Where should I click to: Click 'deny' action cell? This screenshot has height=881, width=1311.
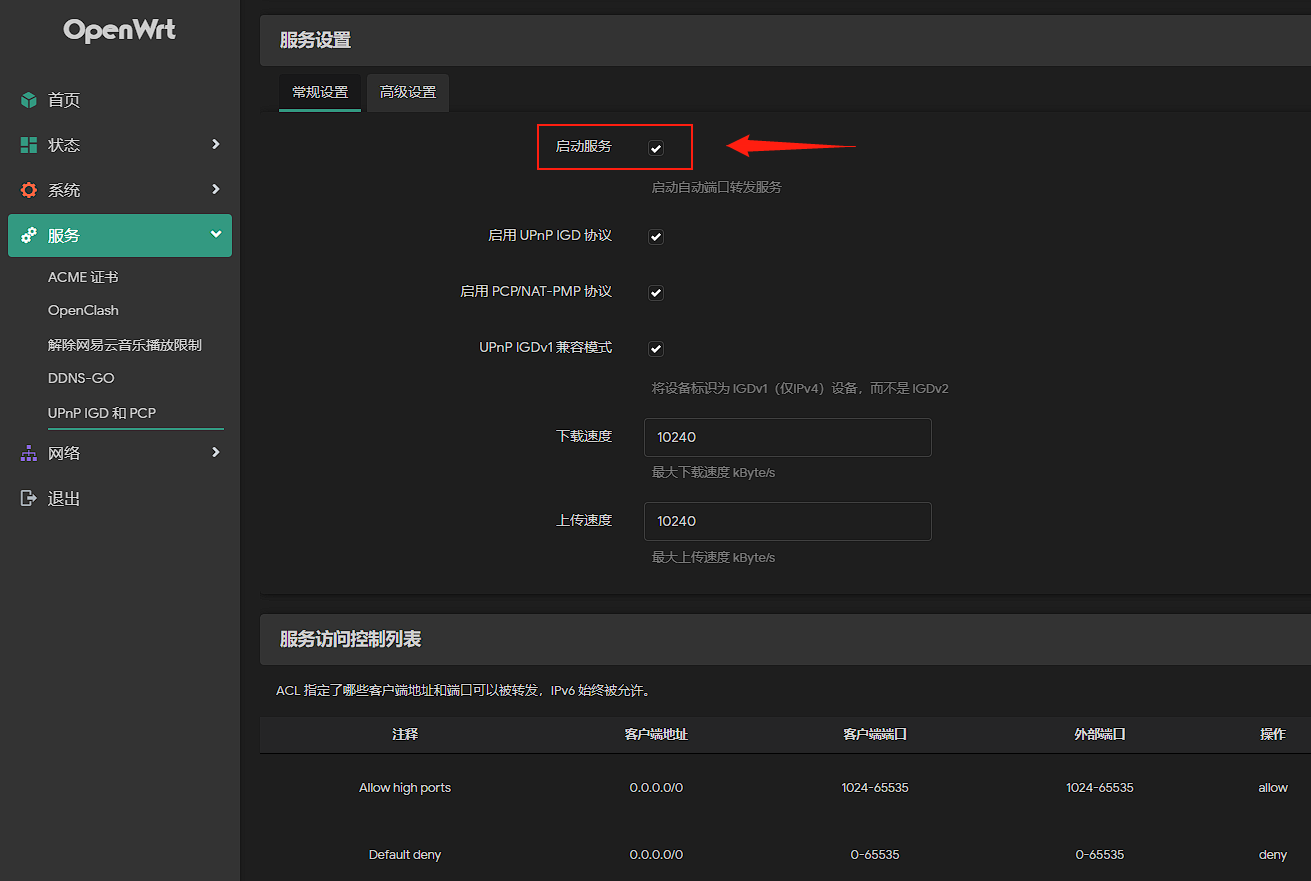[x=1273, y=855]
